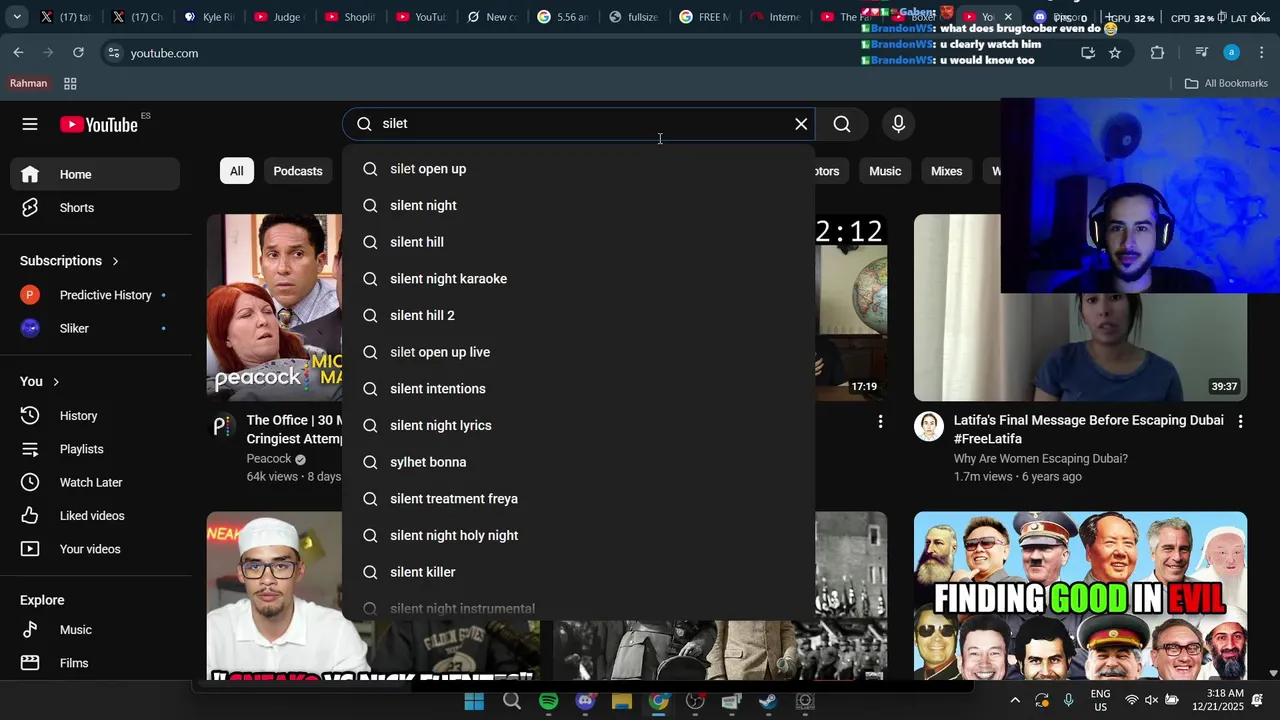The height and width of the screenshot is (720, 1280).
Task: Open channel link Why Are Women Escaping Dubai?
Action: (x=1040, y=459)
